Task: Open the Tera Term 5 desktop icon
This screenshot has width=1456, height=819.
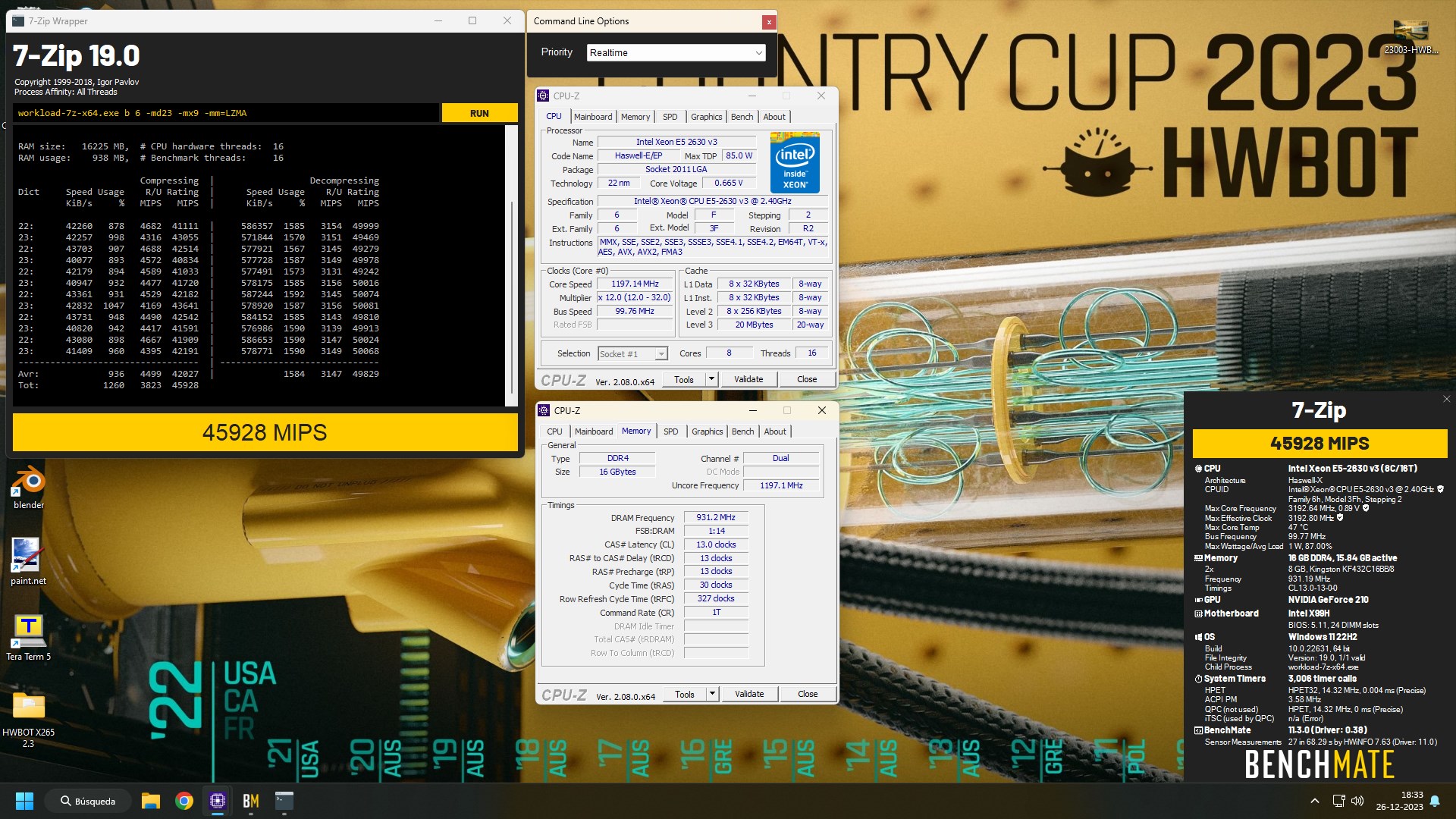Action: (29, 637)
